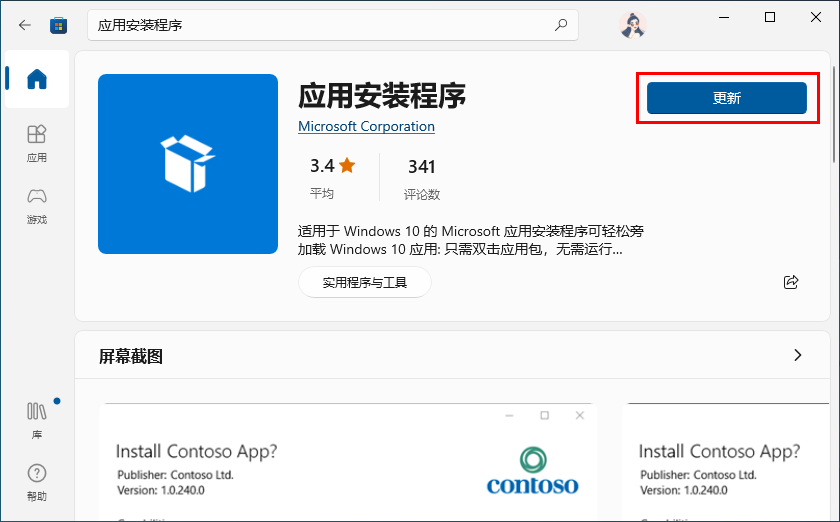840x522 pixels.
Task: Click the 3.4 average rating
Action: click(332, 178)
